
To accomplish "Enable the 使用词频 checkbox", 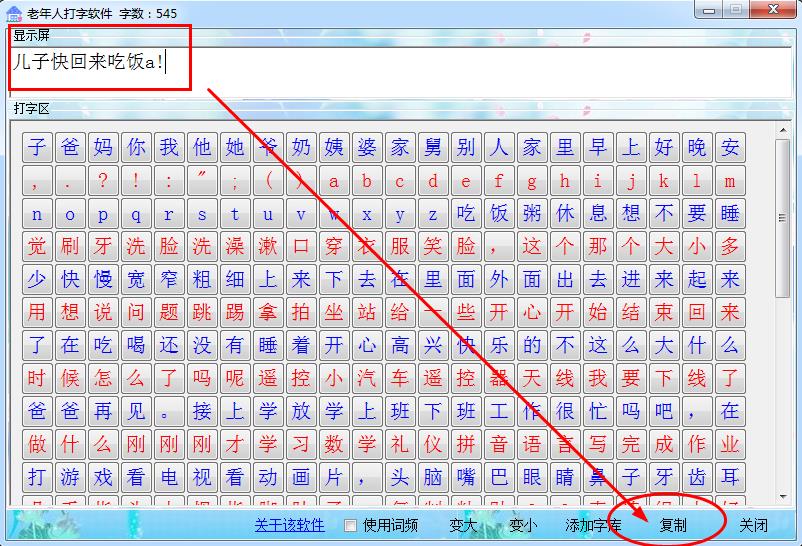I will (x=350, y=525).
